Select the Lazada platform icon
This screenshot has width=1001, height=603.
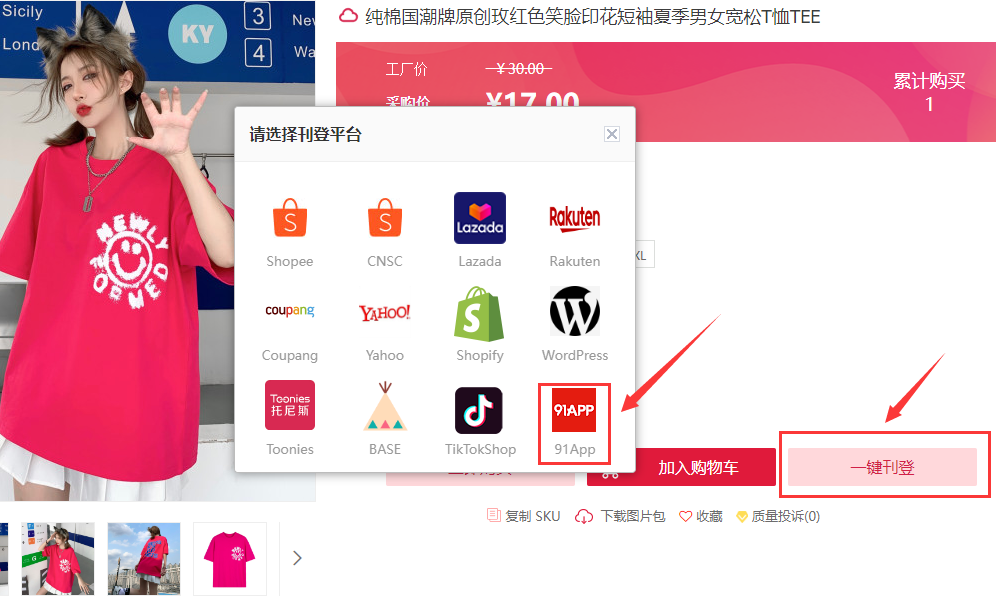(x=479, y=218)
